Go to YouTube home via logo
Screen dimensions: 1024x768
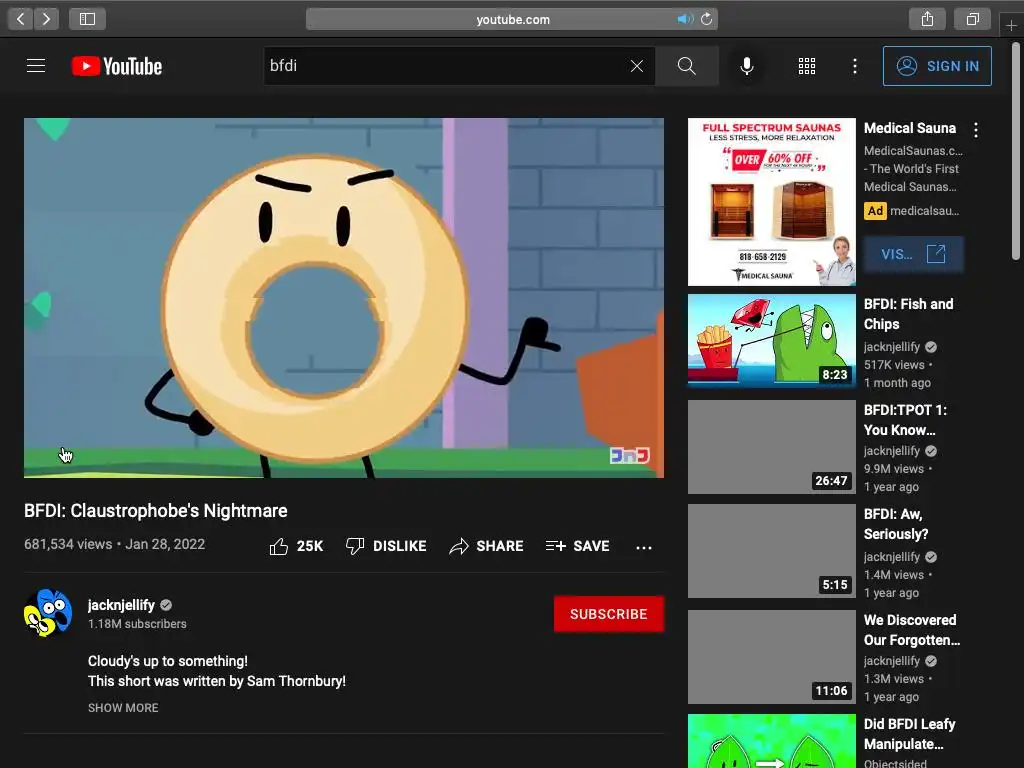click(117, 66)
